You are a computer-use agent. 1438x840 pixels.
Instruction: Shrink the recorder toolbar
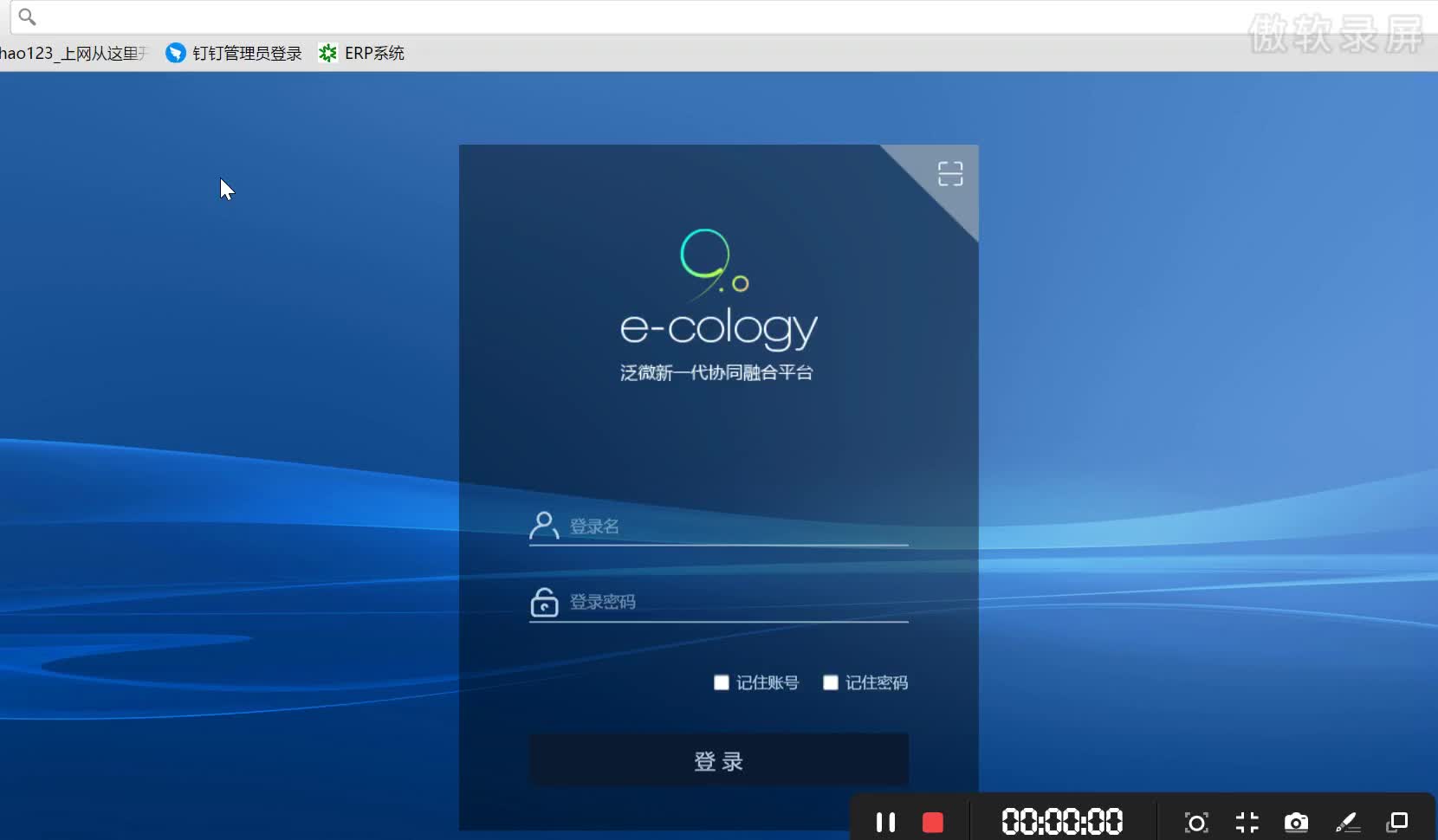[x=1248, y=822]
